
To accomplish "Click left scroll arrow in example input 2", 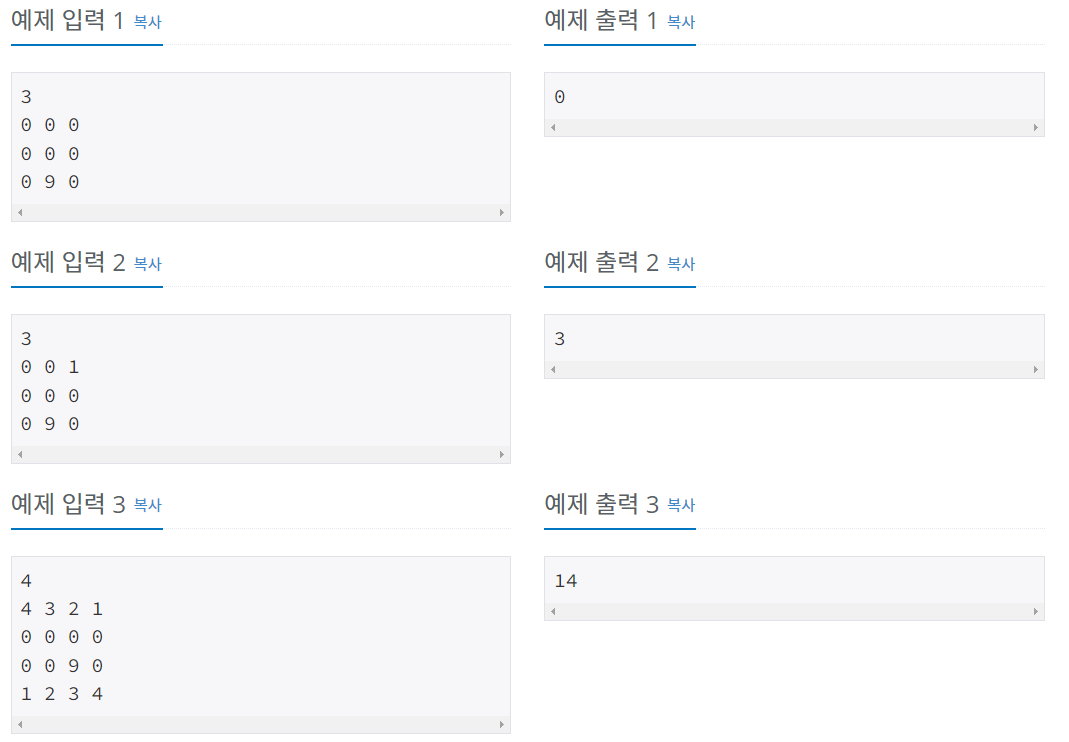I will (x=20, y=454).
